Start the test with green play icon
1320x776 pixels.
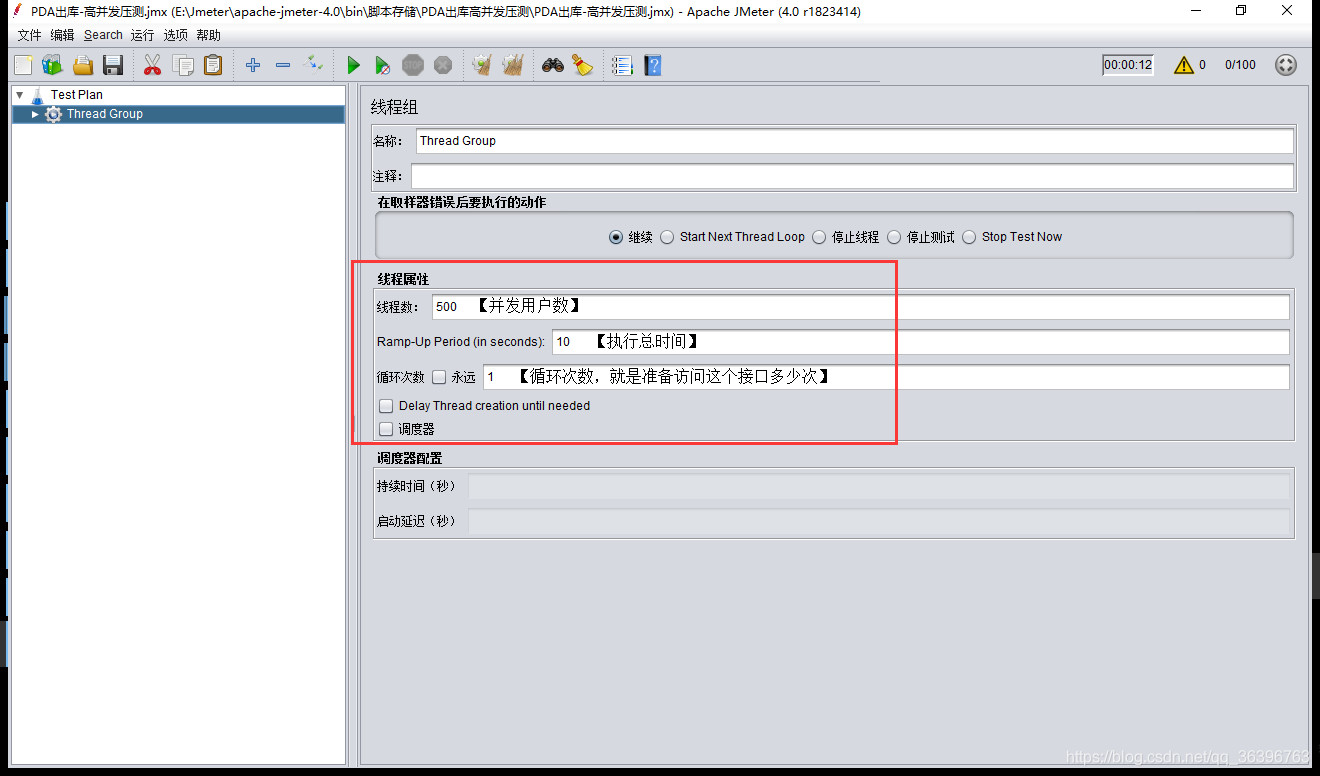353,66
